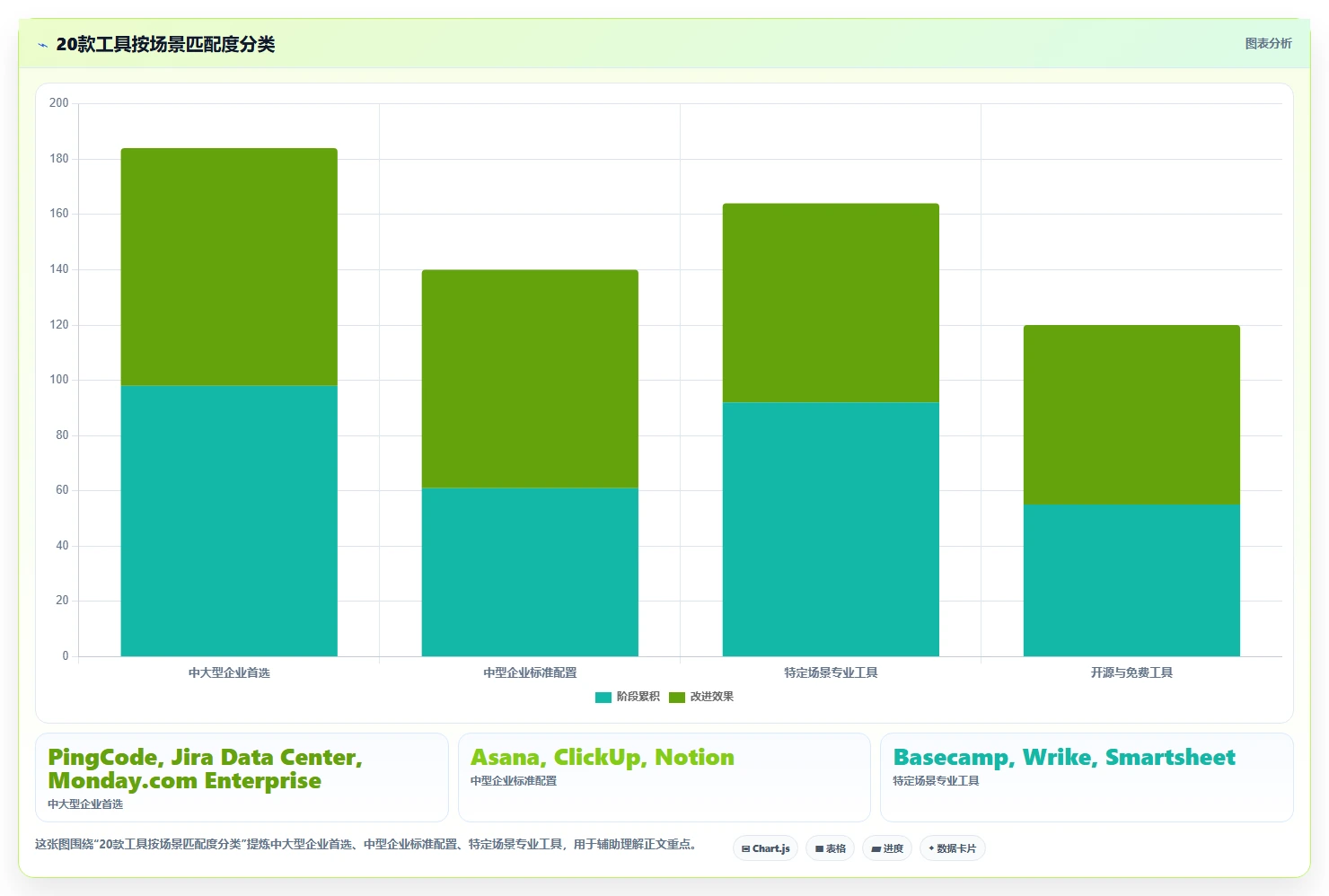Click the y-axis value 0
Image resolution: width=1329 pixels, height=896 pixels.
click(x=65, y=656)
